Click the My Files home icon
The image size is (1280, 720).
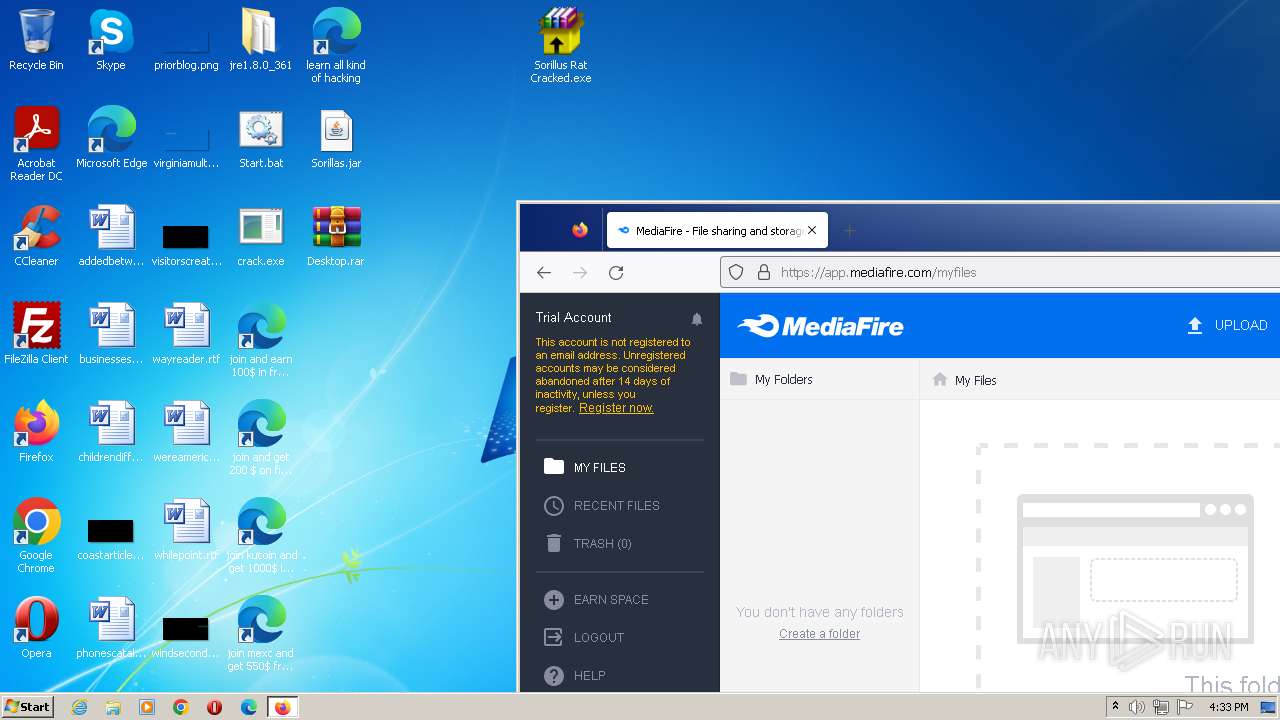tap(939, 380)
